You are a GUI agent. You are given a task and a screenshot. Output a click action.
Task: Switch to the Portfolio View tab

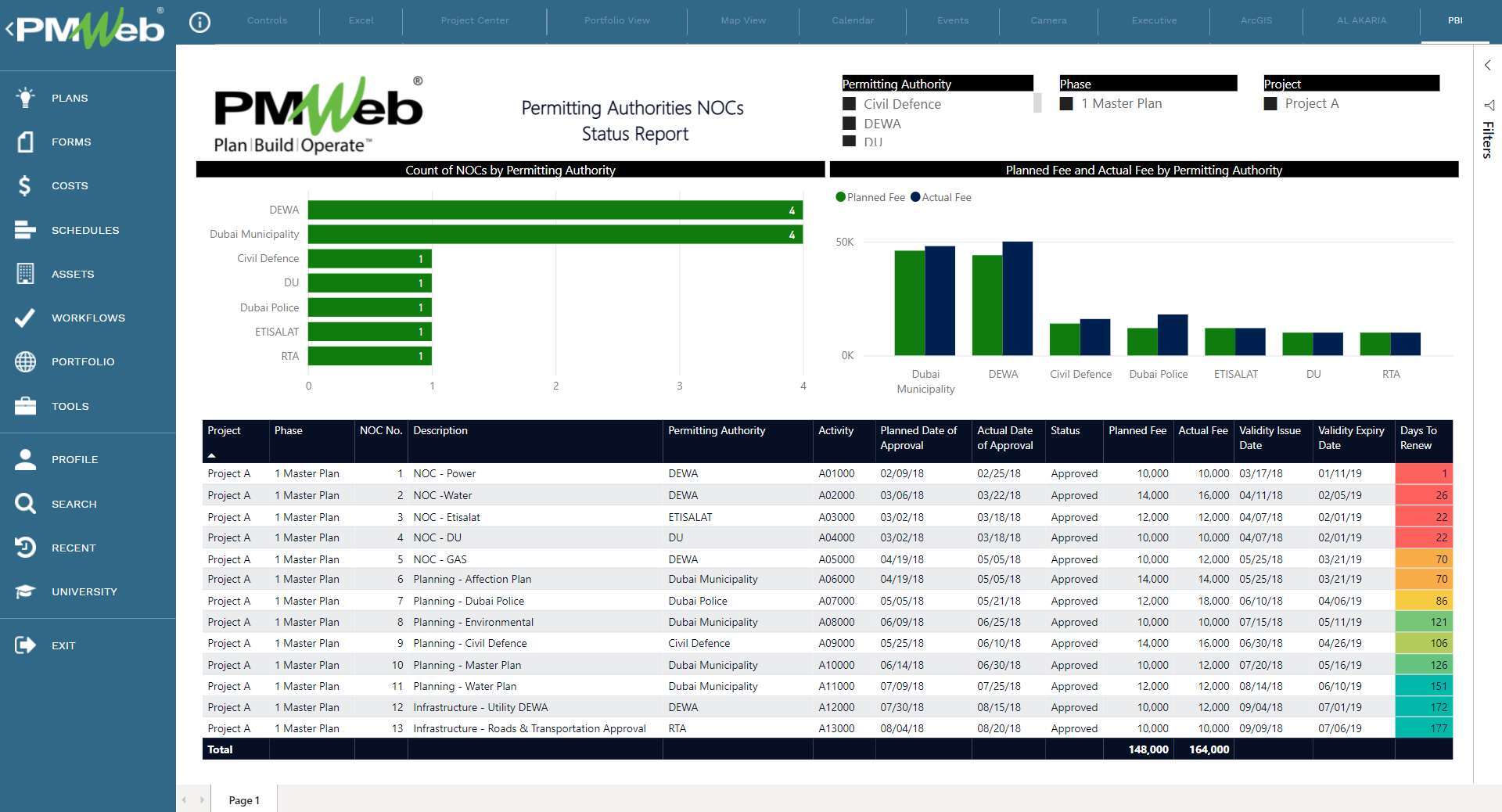point(616,20)
